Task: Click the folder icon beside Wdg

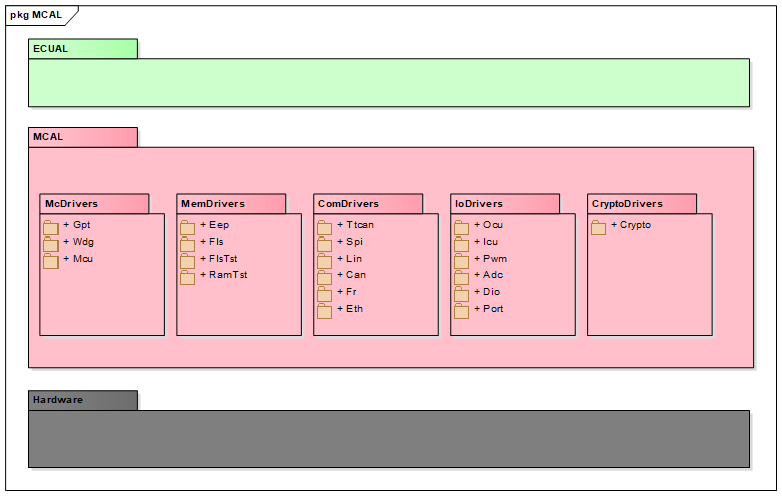Action: point(51,244)
